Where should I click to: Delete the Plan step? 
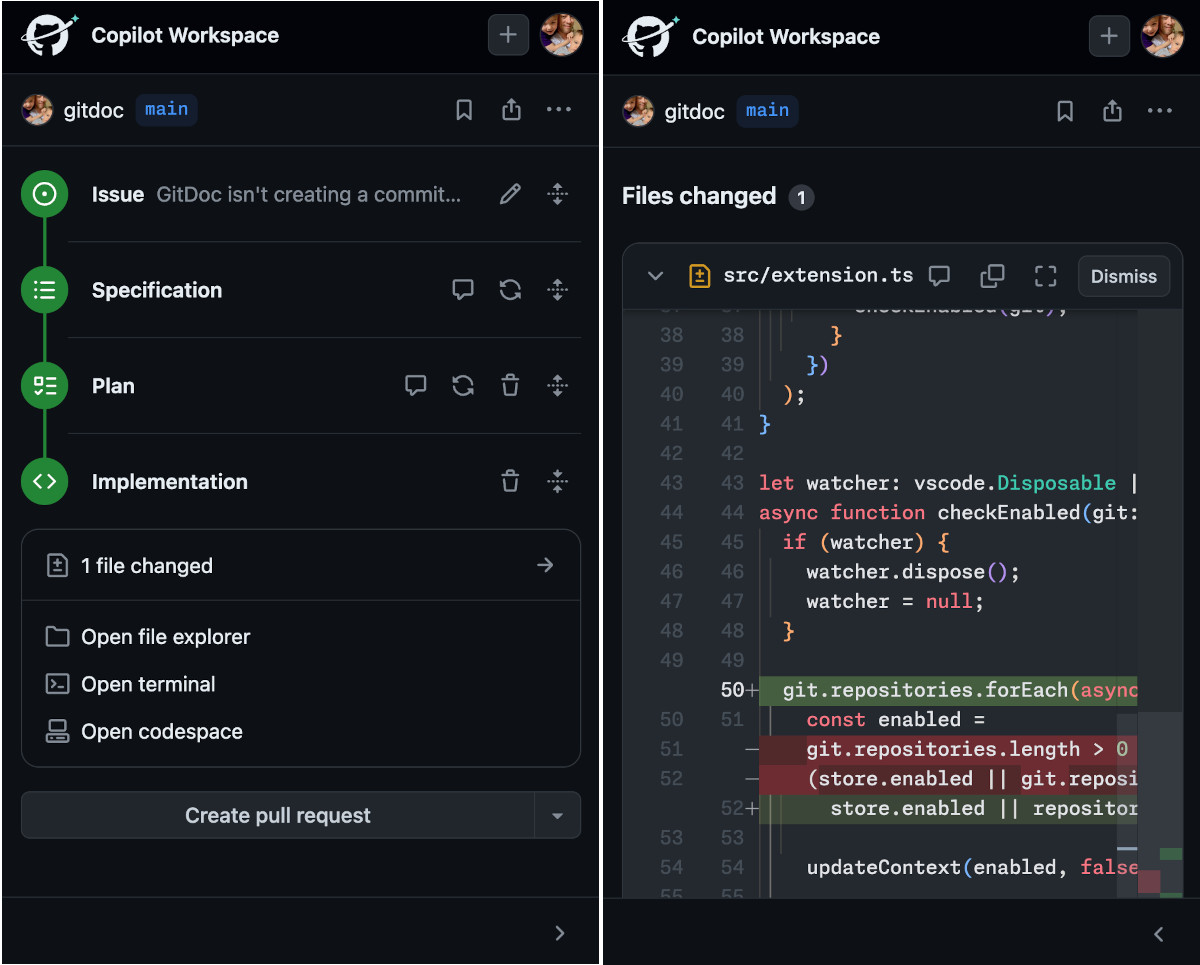click(x=510, y=385)
